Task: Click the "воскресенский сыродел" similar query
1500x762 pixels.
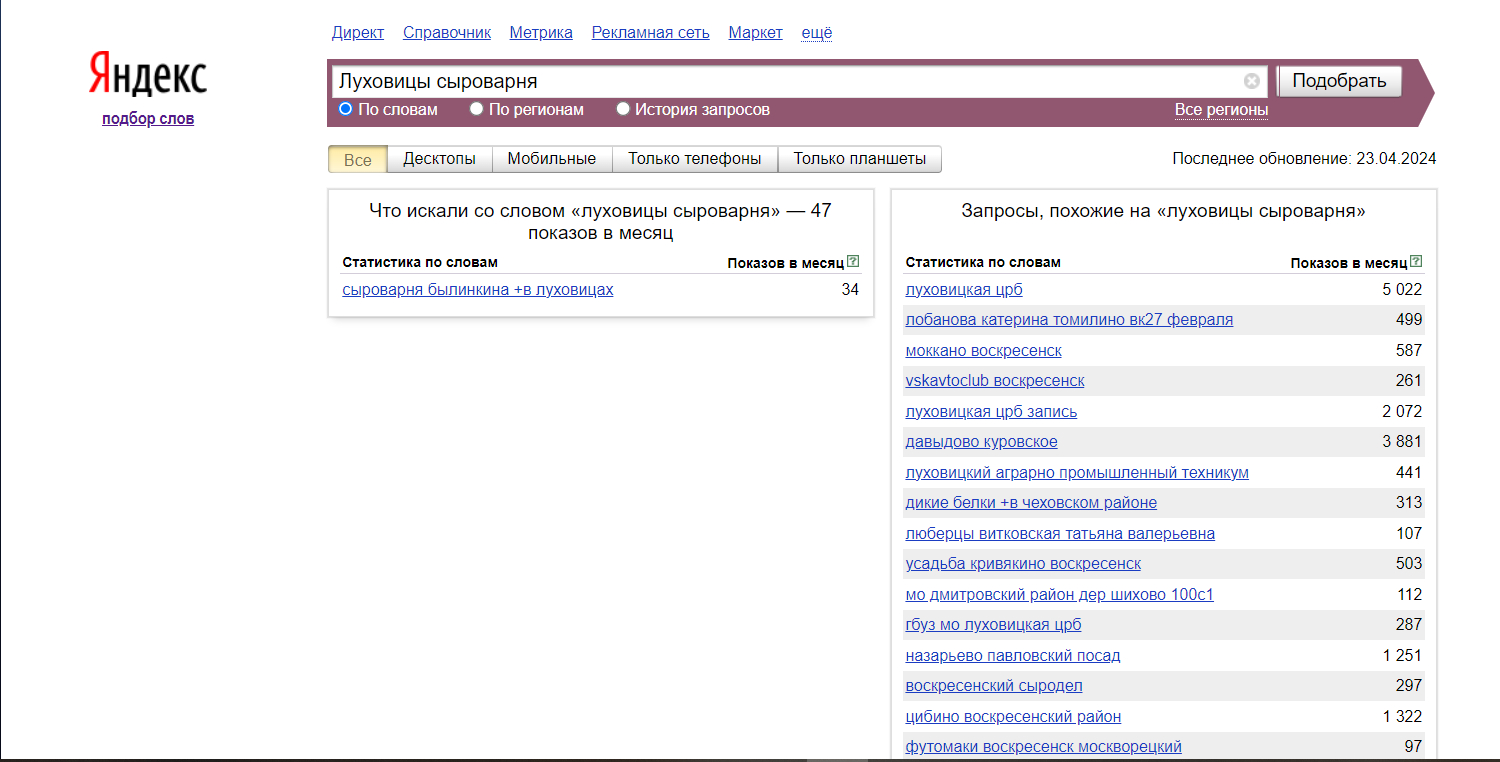Action: [x=993, y=686]
